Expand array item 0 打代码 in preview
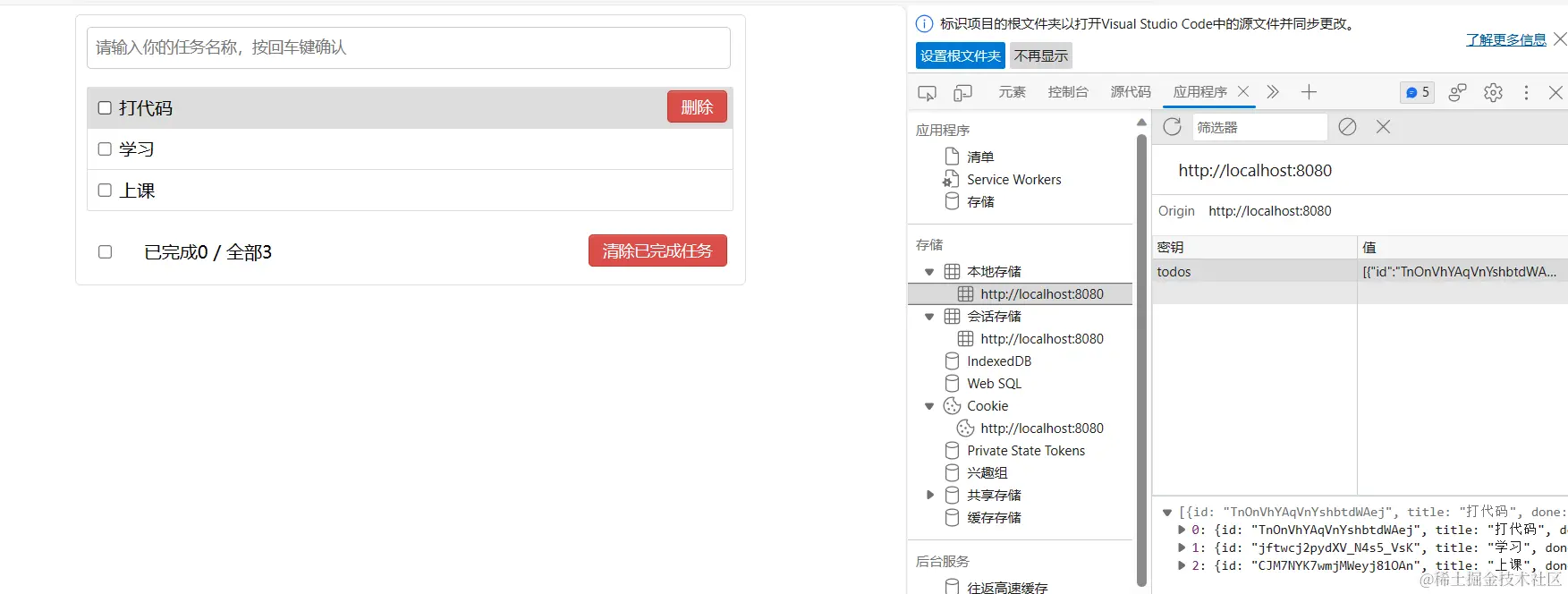Viewport: 1568px width, 594px height. point(1182,530)
